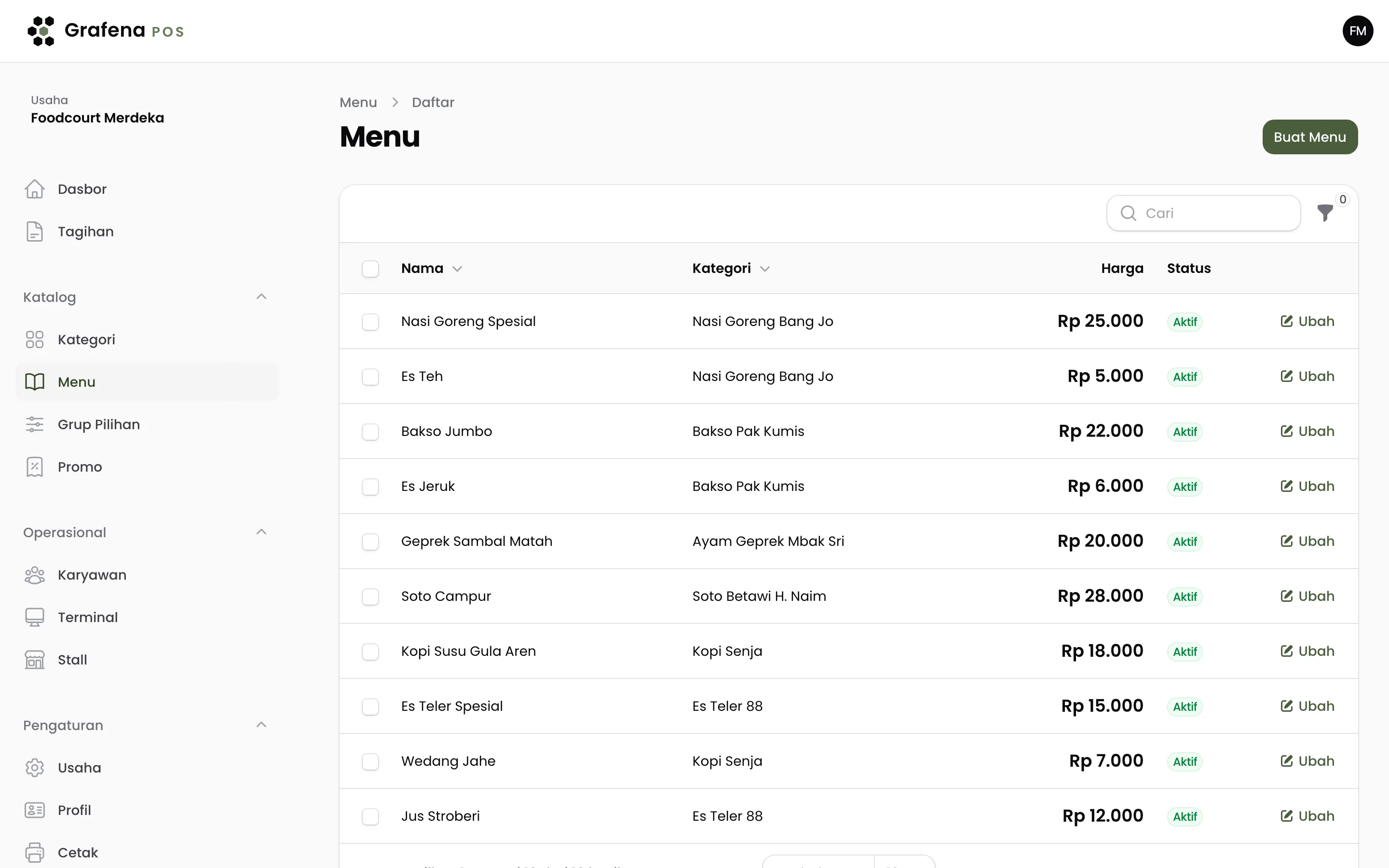Viewport: 1389px width, 868px height.
Task: Collapse the Operasional section chevron
Action: [261, 532]
